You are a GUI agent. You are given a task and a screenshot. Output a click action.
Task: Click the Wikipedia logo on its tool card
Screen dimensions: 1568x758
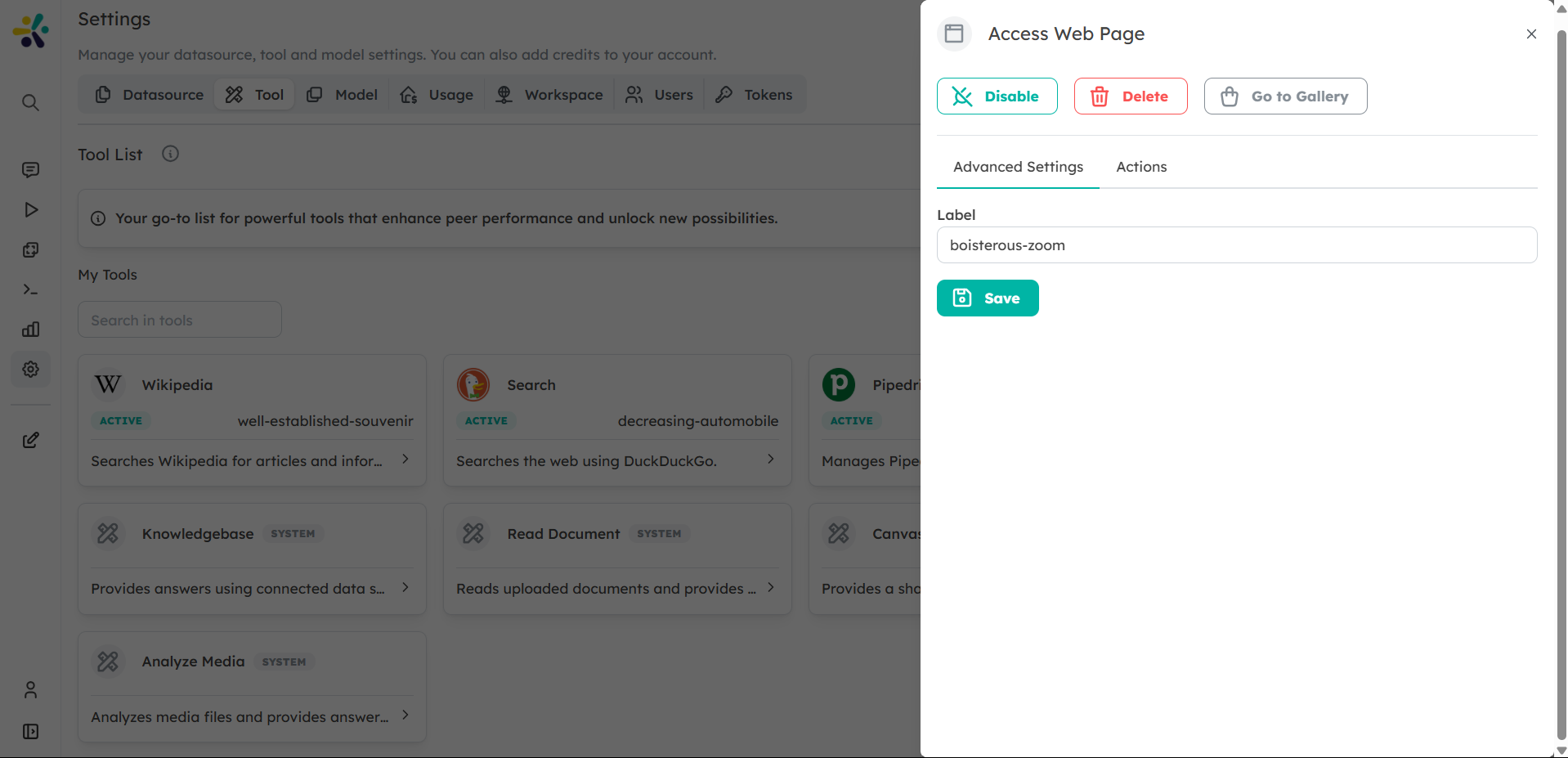pos(107,384)
